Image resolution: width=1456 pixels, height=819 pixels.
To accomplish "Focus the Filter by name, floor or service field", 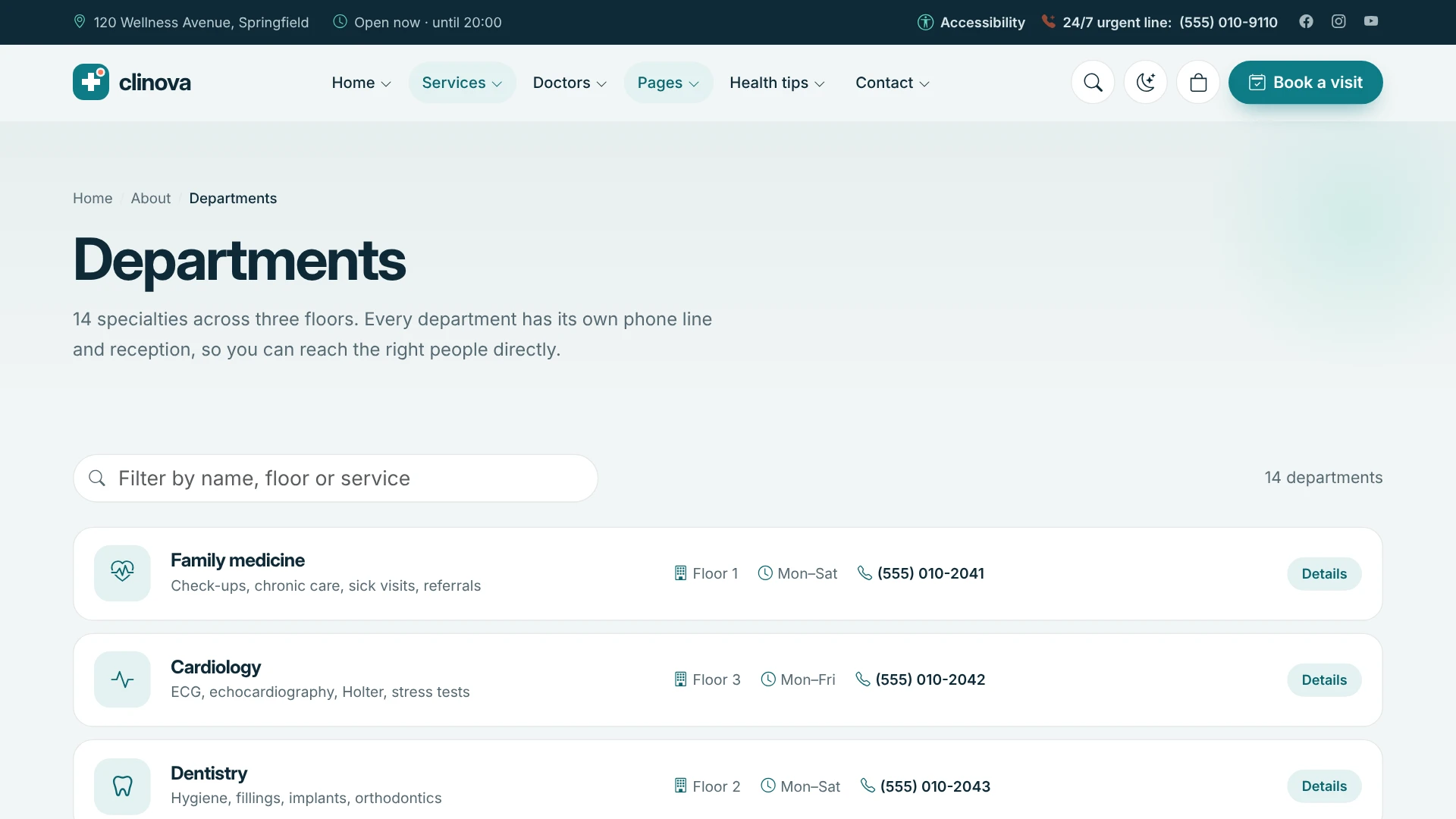I will click(x=336, y=478).
